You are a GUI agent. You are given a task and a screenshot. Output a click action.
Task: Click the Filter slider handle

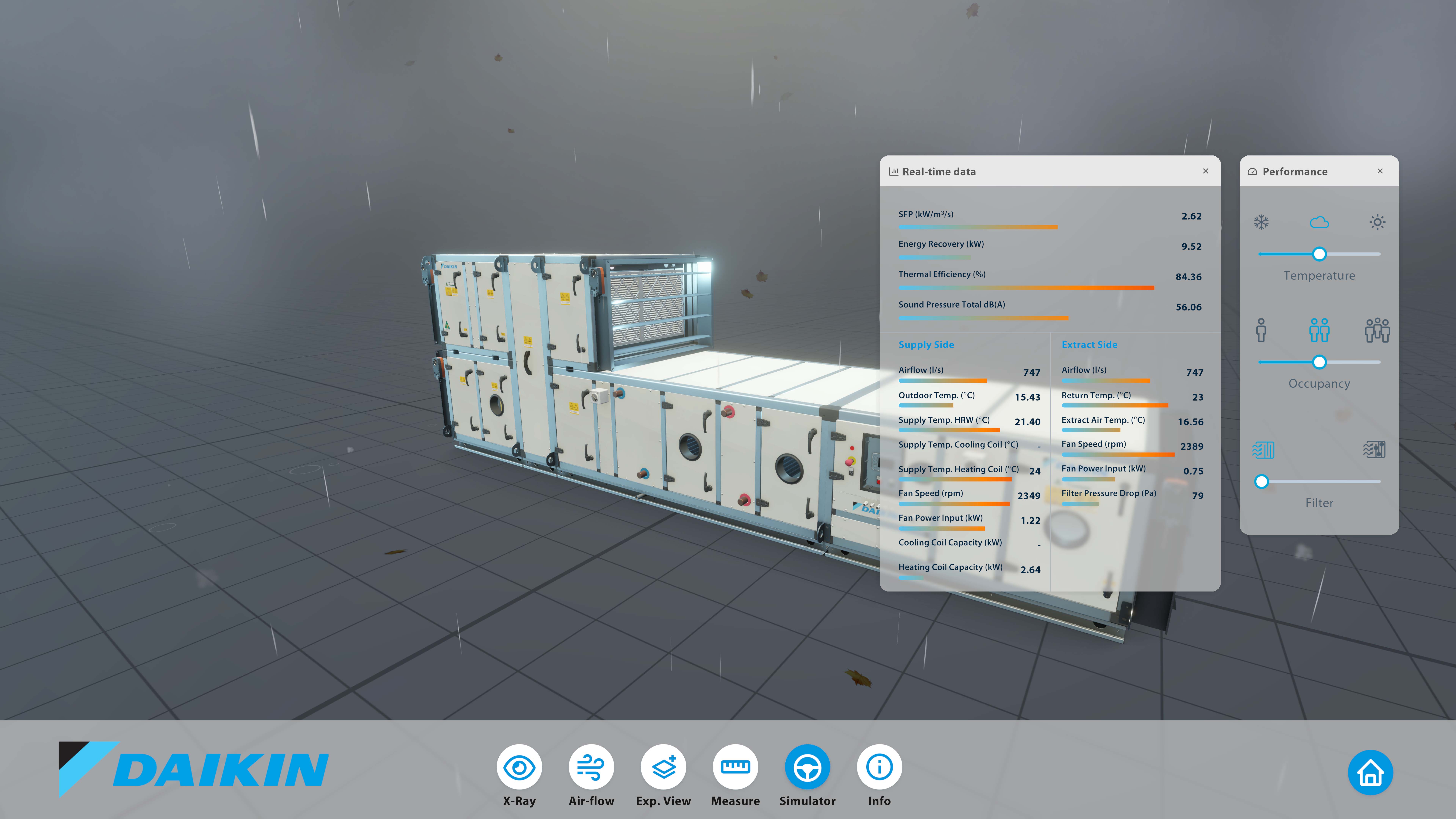[1261, 482]
